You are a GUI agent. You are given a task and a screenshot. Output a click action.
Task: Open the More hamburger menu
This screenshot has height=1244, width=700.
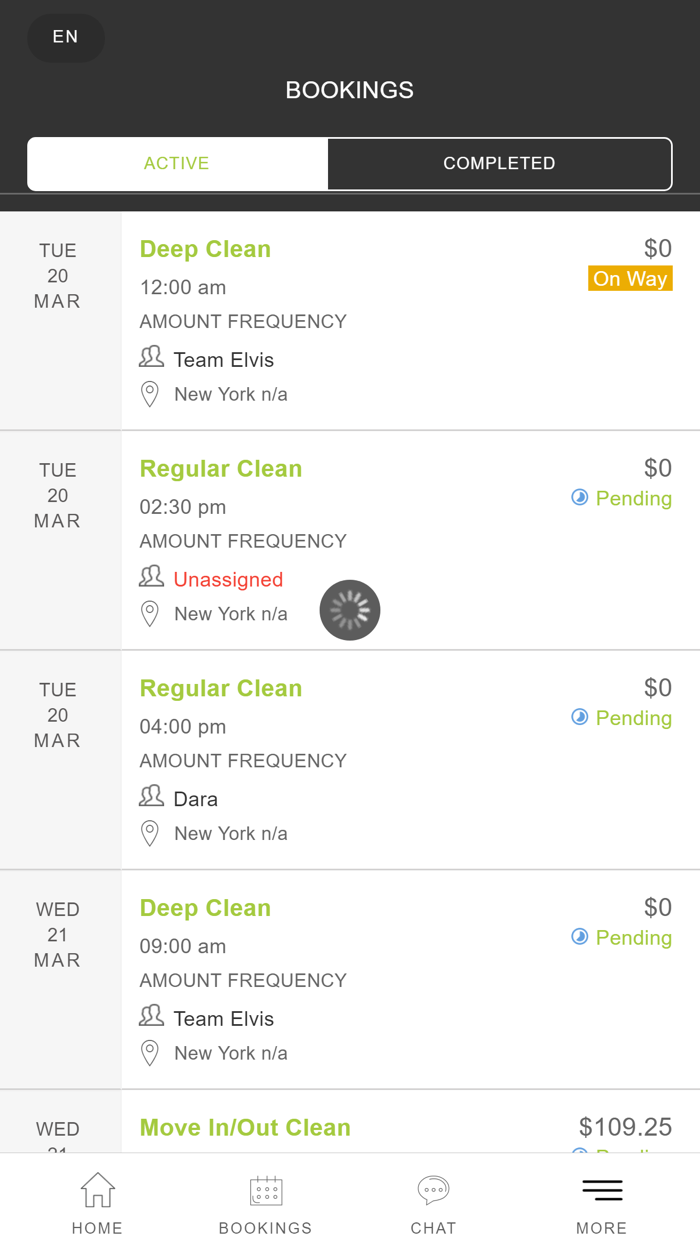602,1190
